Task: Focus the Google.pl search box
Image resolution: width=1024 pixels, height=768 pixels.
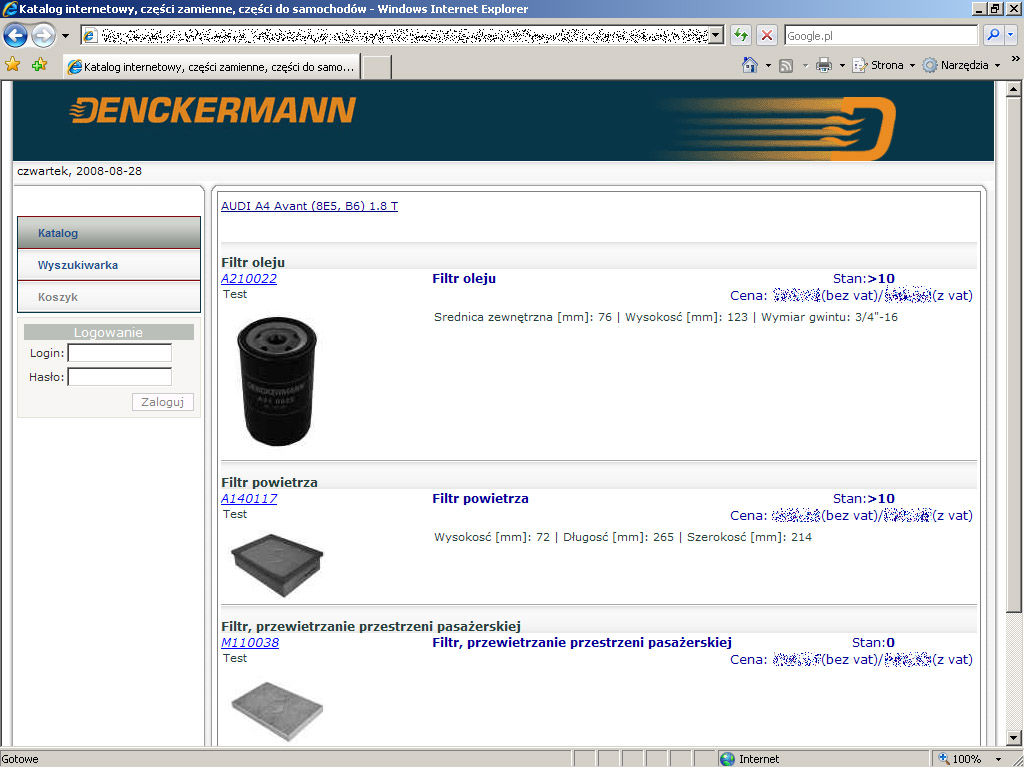Action: click(881, 36)
